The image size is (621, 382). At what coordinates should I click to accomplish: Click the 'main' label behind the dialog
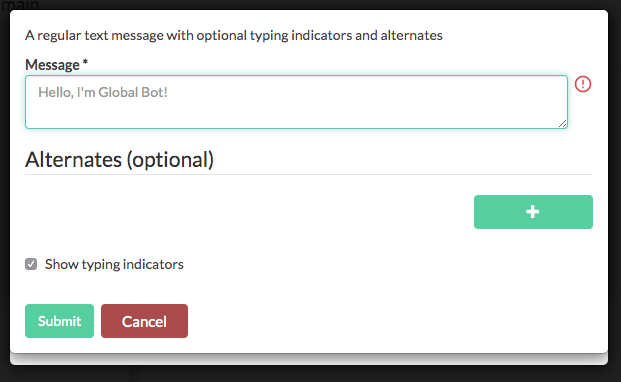pos(20,5)
